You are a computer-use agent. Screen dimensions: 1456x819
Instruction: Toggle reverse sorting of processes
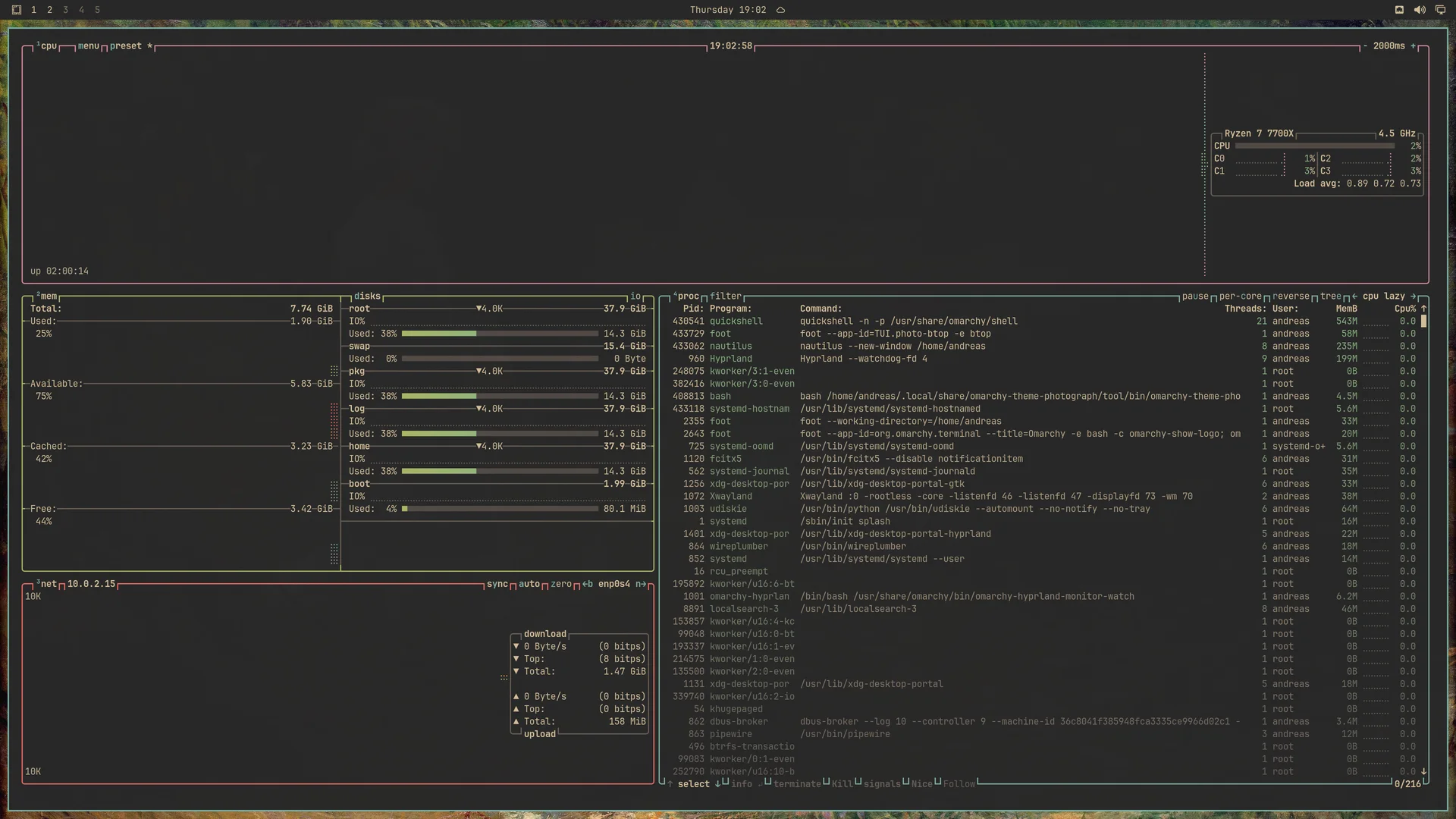[x=1291, y=297]
